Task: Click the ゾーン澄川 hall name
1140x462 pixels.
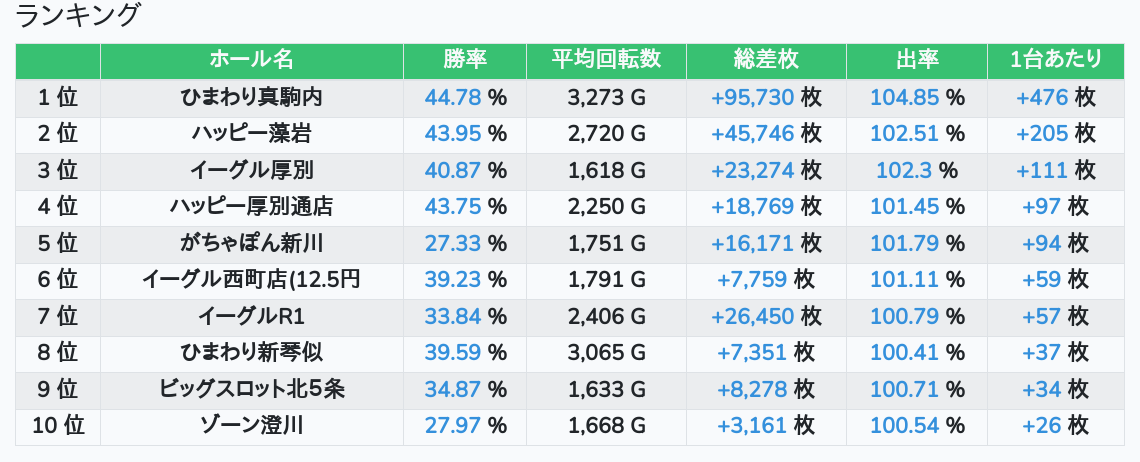Action: click(251, 425)
